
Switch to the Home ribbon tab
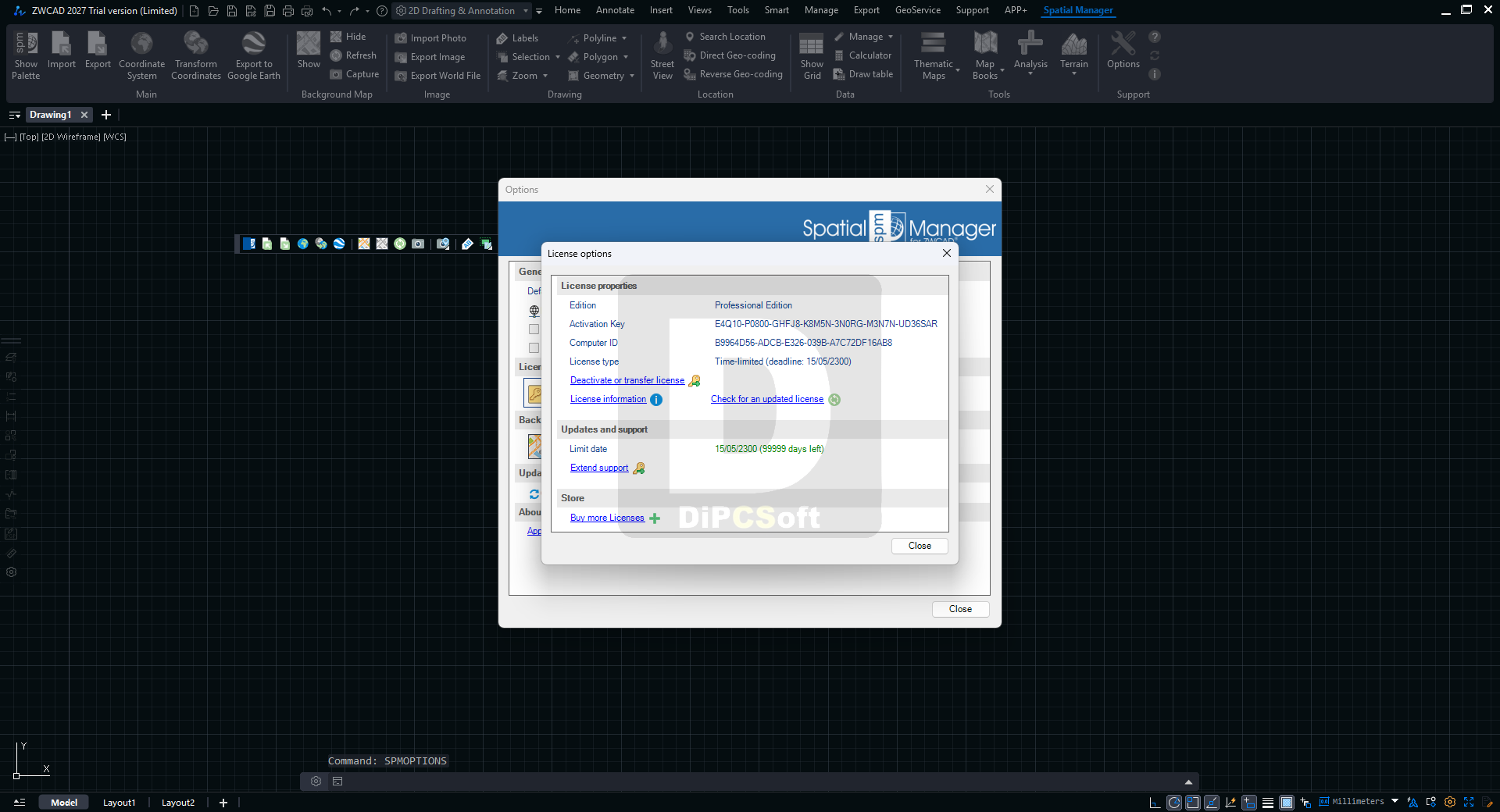[567, 10]
